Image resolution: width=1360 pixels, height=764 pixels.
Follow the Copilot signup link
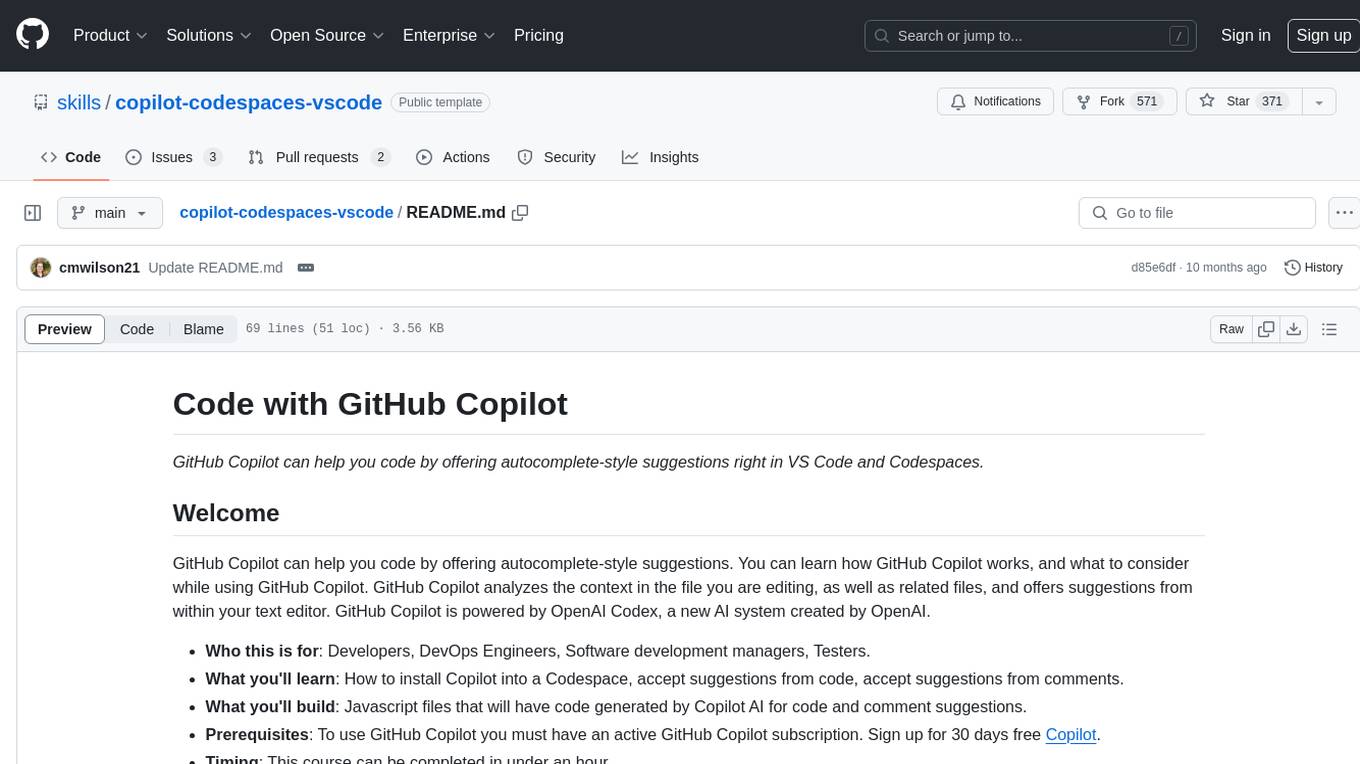pyautogui.click(x=1071, y=734)
